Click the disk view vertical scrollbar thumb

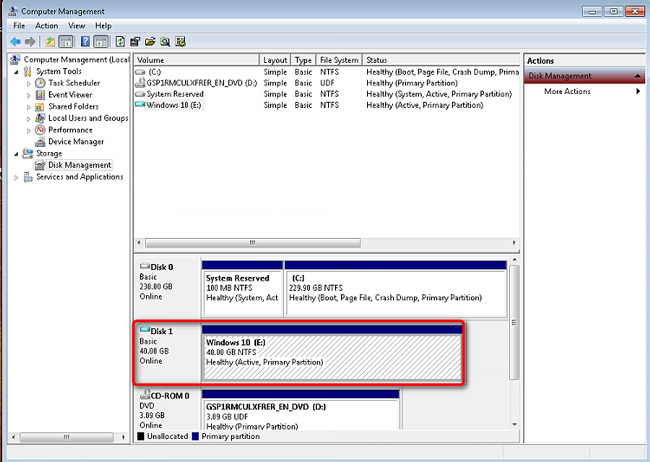[514, 322]
